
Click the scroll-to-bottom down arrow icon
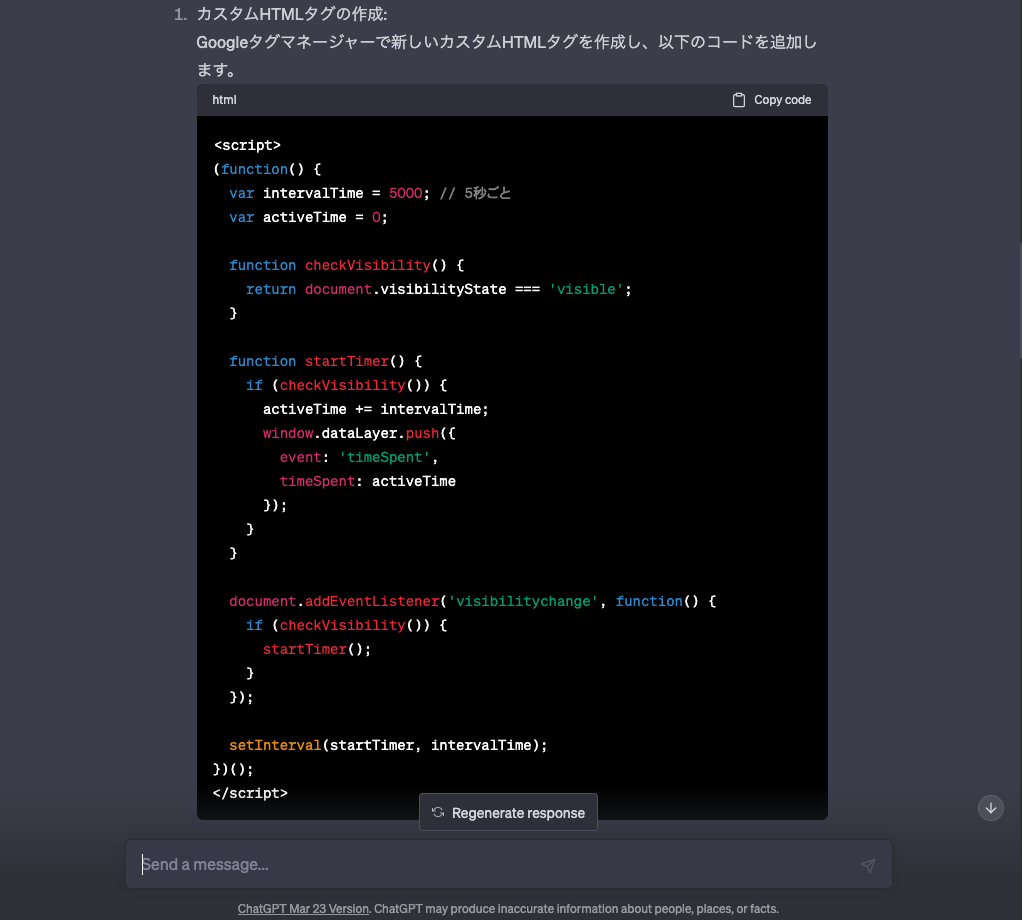point(991,808)
